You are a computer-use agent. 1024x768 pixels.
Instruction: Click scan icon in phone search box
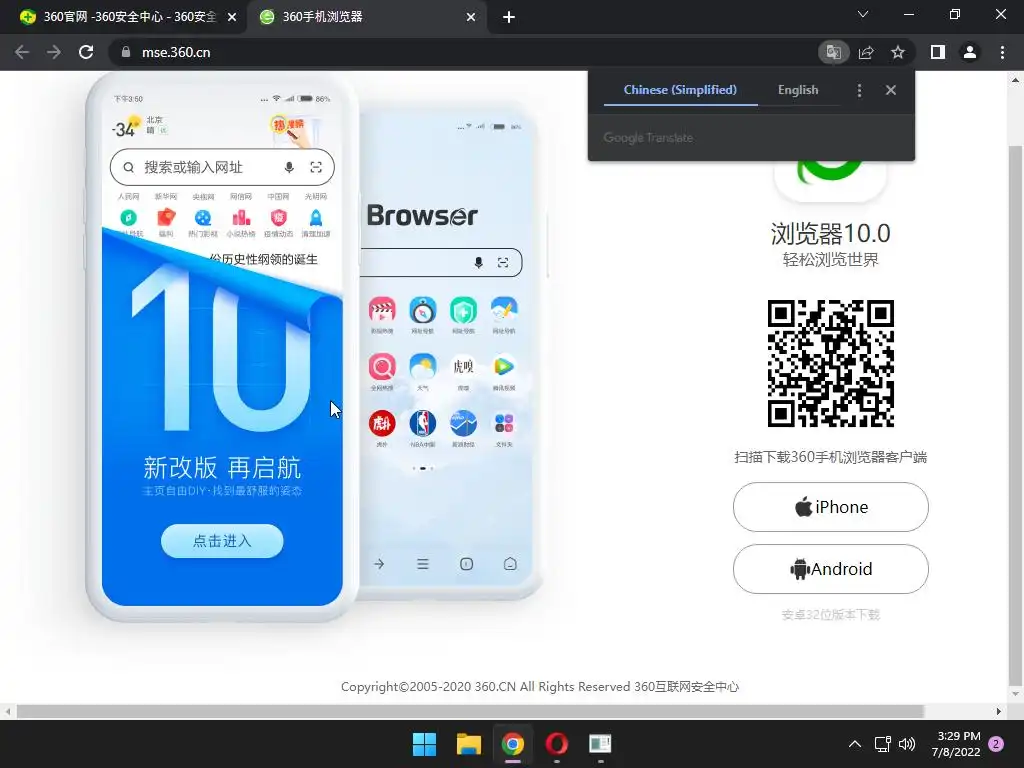[316, 167]
